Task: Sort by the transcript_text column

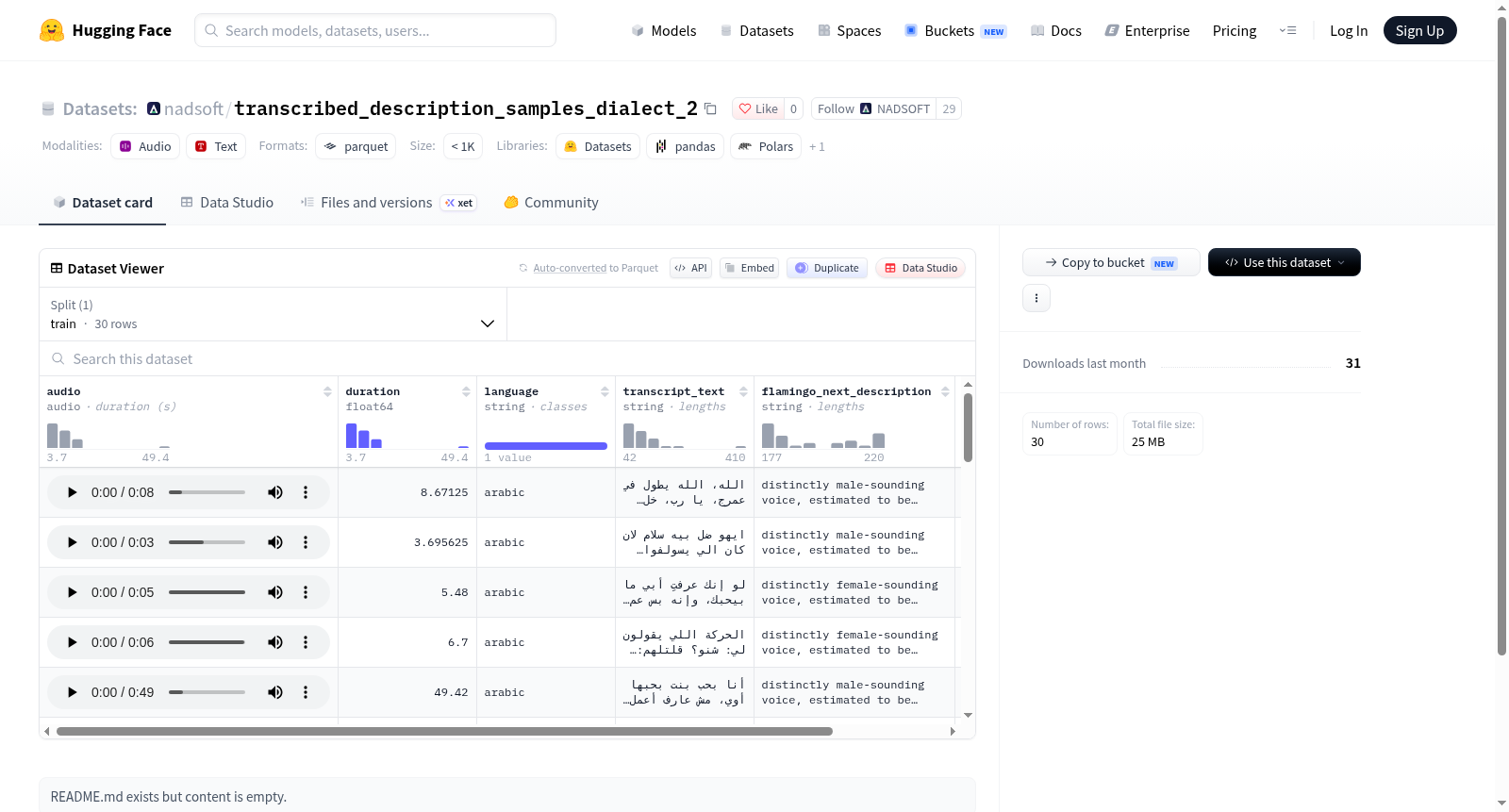Action: click(743, 391)
